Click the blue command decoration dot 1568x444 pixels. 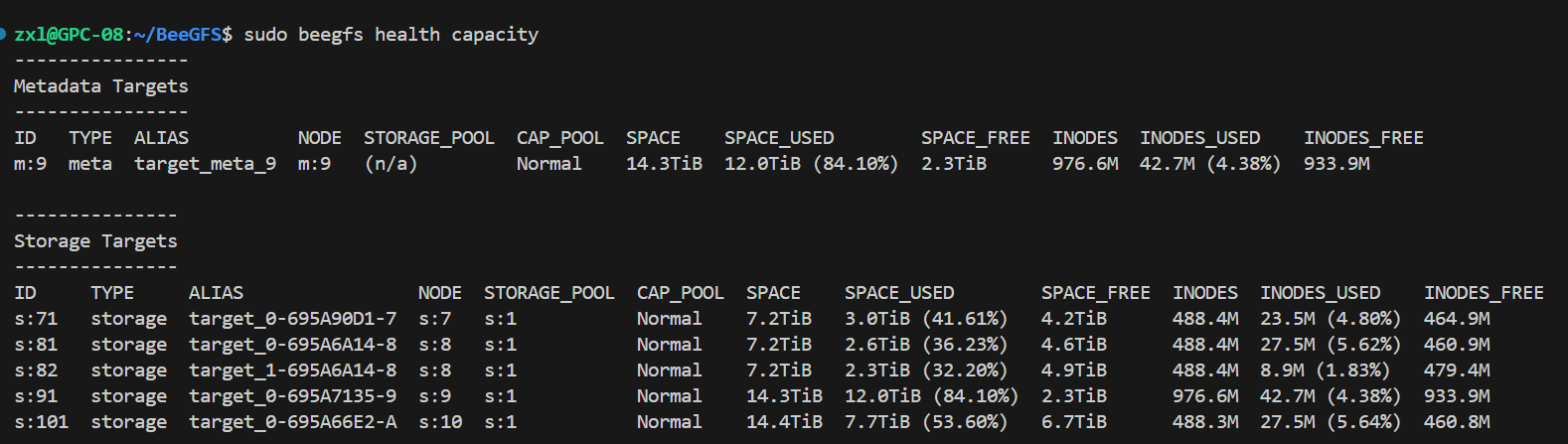[x=3, y=34]
